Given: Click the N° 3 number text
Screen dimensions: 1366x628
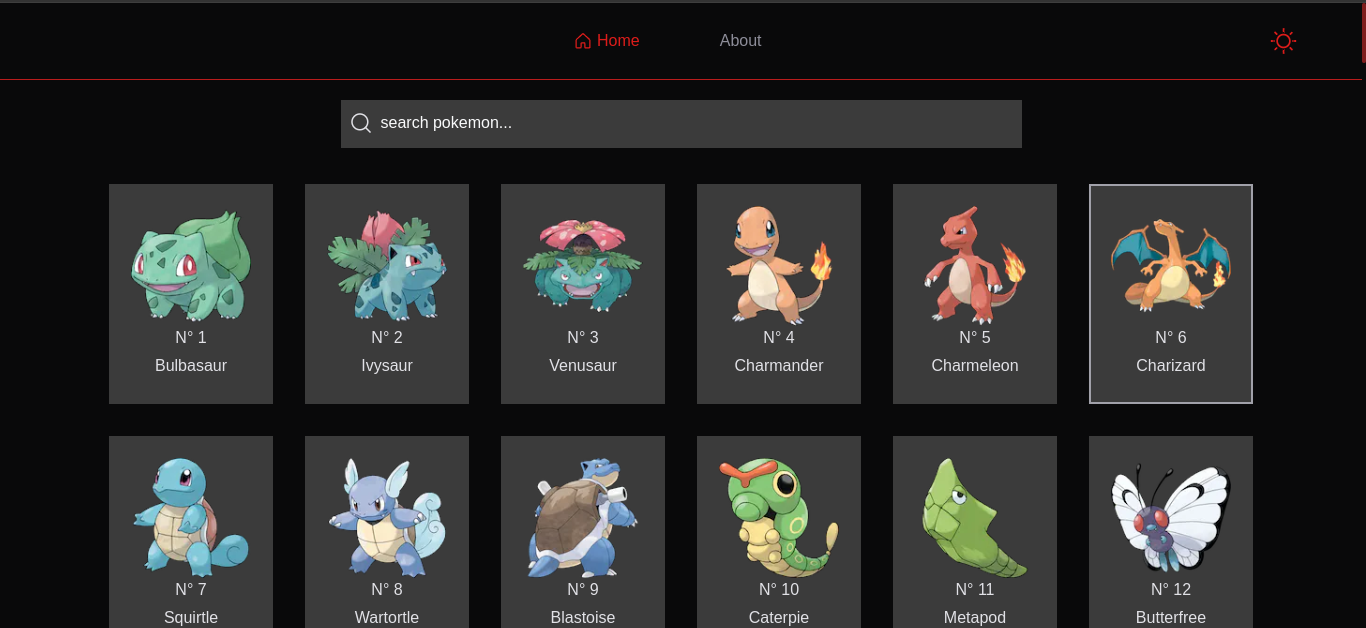Looking at the screenshot, I should (x=583, y=338).
